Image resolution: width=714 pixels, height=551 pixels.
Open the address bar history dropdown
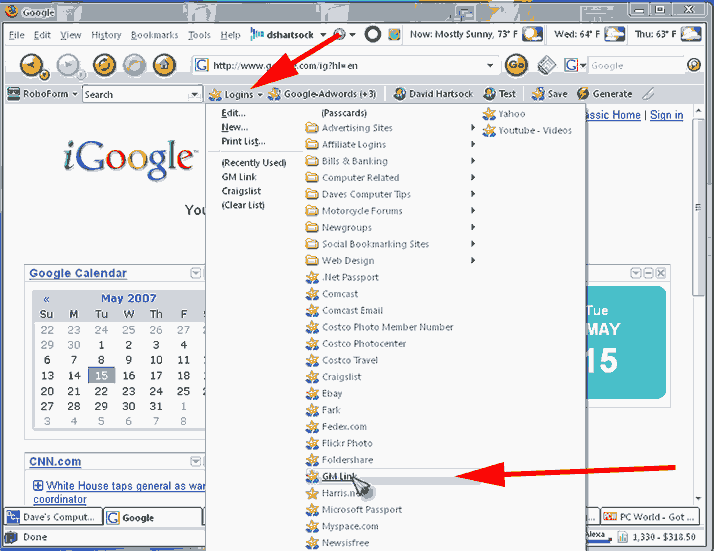[x=490, y=66]
